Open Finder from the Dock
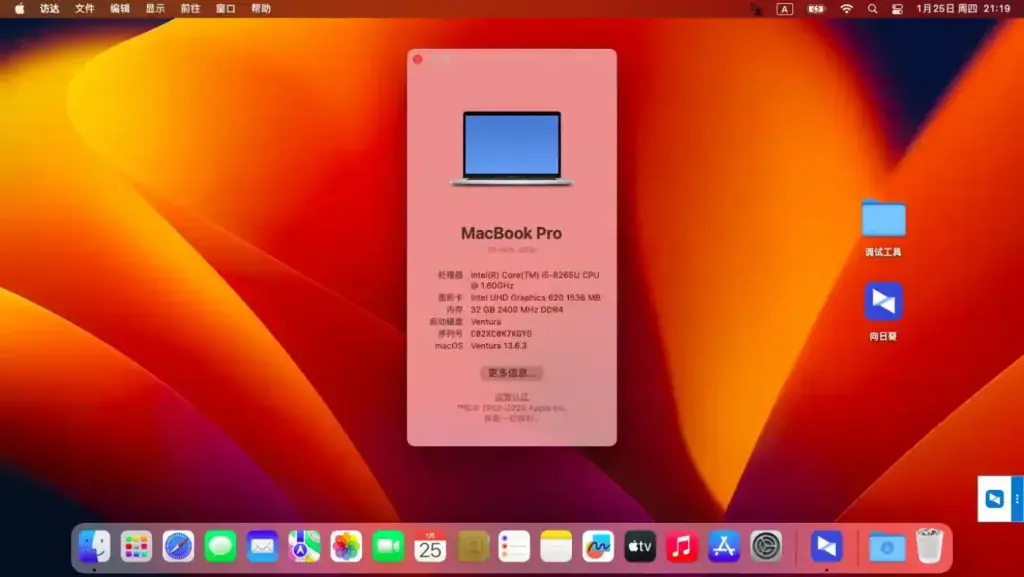 94,546
